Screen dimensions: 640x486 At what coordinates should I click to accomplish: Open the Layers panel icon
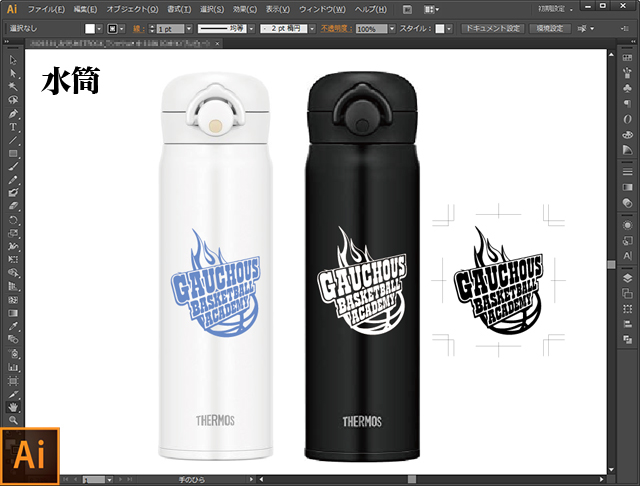tap(627, 278)
